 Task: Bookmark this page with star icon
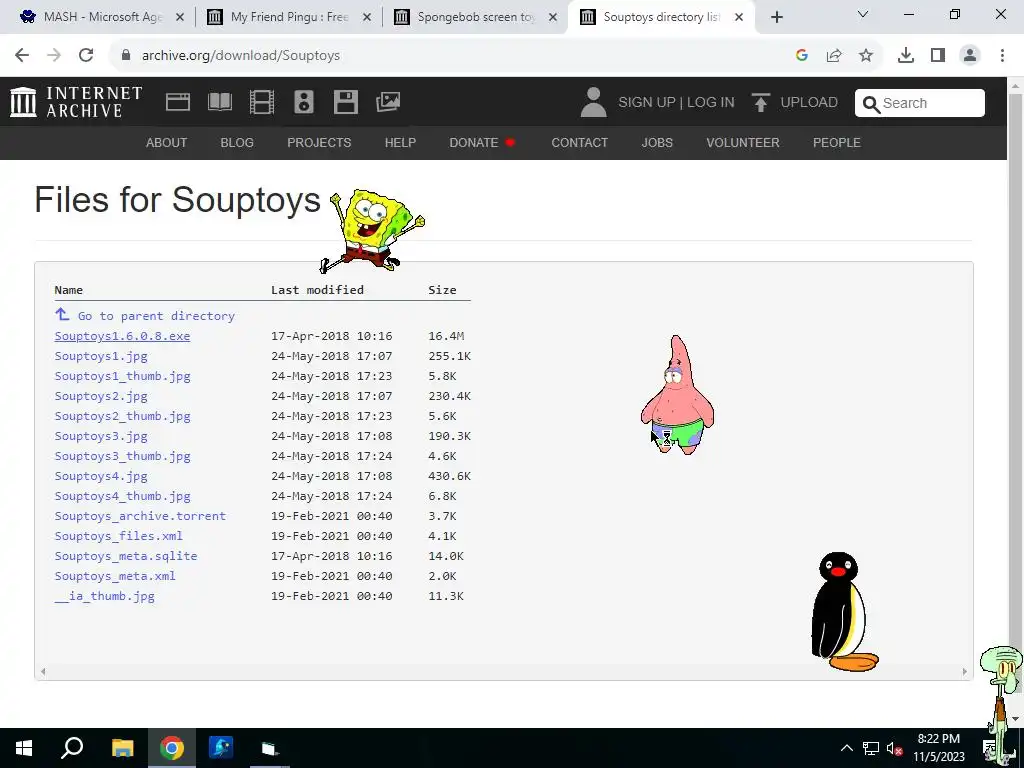click(x=866, y=56)
